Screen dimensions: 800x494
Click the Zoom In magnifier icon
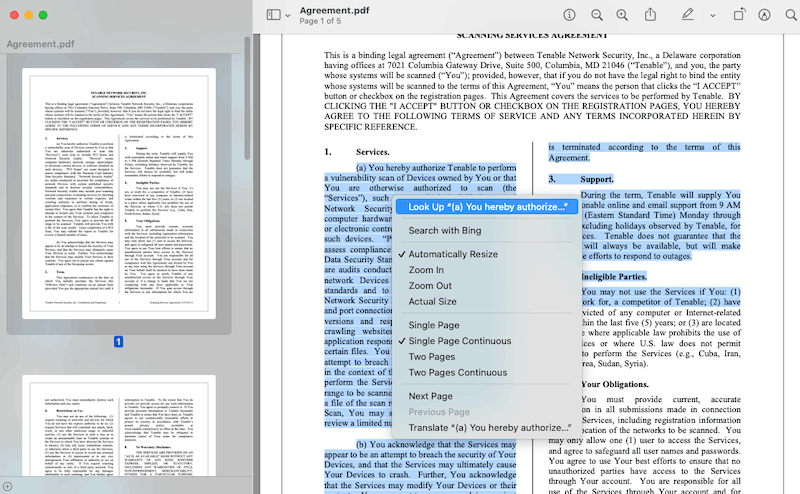(622, 15)
